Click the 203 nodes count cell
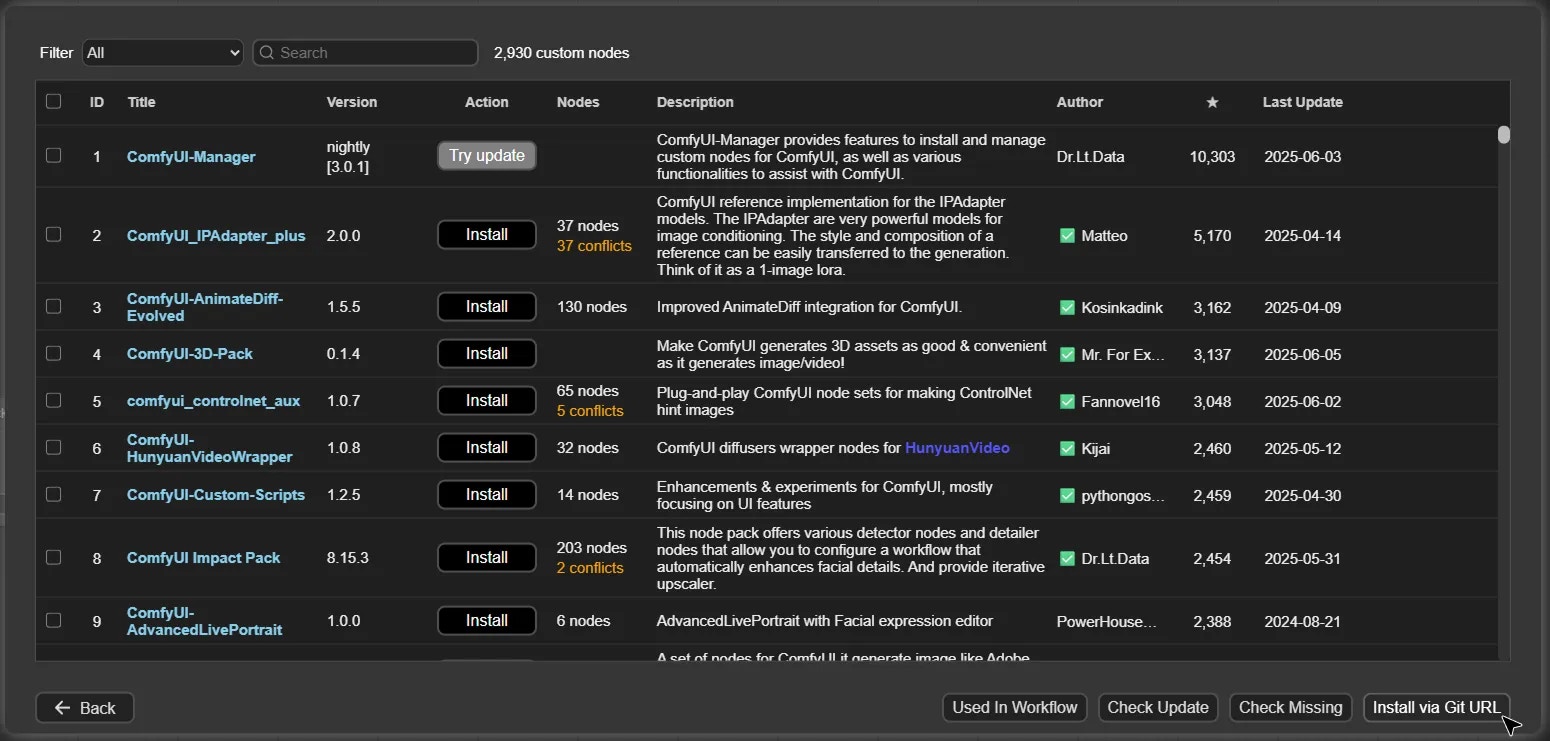This screenshot has height=741, width=1550. click(592, 548)
